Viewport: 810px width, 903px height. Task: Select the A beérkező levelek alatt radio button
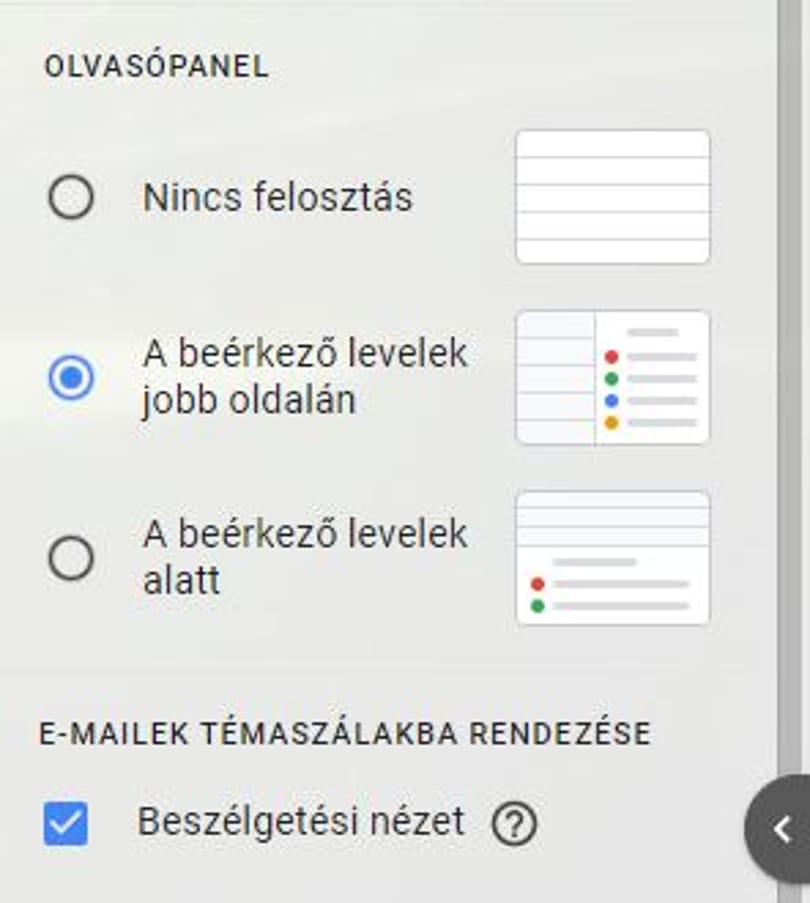[x=71, y=558]
